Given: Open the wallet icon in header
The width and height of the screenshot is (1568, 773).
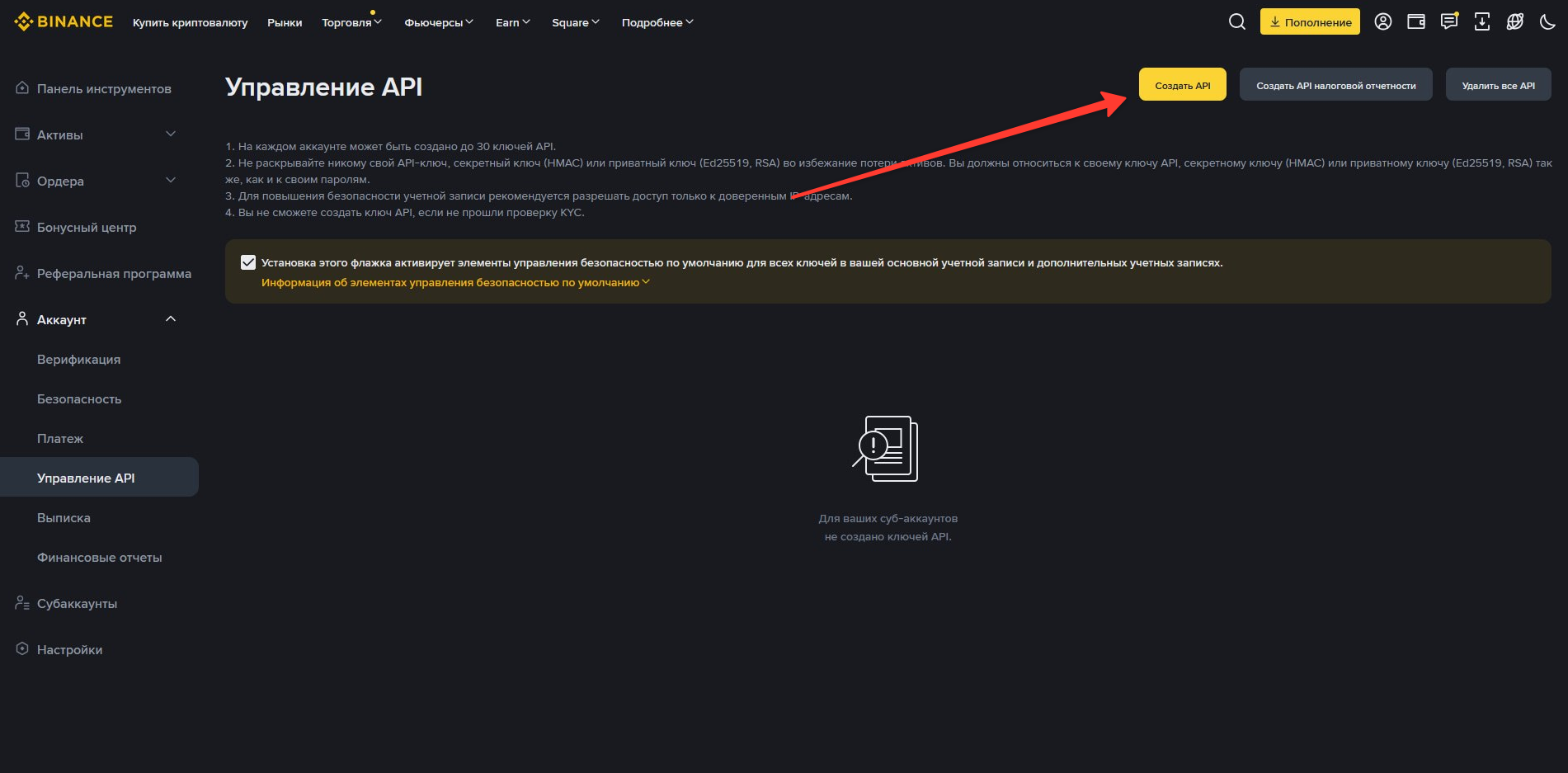Looking at the screenshot, I should tap(1416, 21).
